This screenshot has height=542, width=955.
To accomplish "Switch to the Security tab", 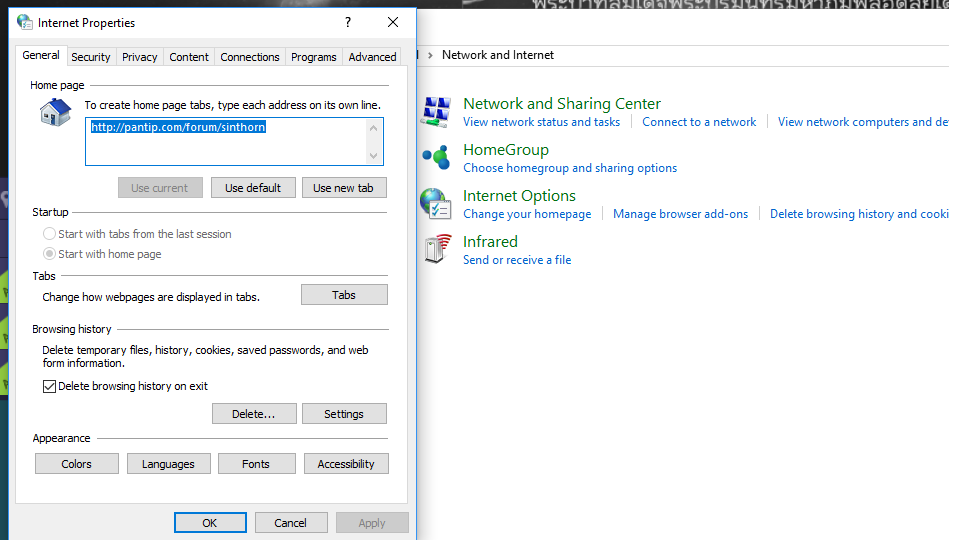I will pos(91,57).
